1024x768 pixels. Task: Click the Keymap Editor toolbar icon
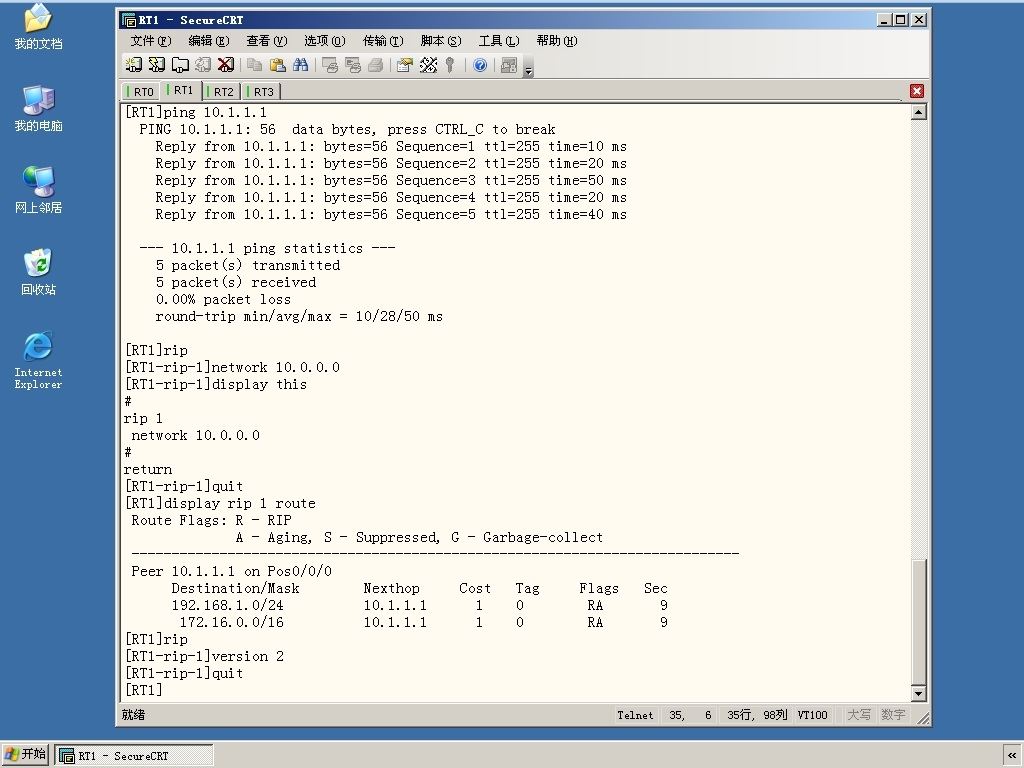pyautogui.click(x=428, y=65)
